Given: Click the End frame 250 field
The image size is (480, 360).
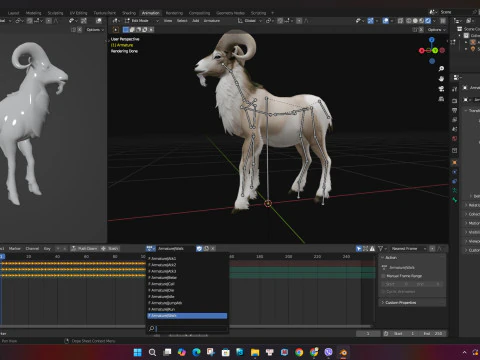Looking at the screenshot, I should click(x=433, y=333).
